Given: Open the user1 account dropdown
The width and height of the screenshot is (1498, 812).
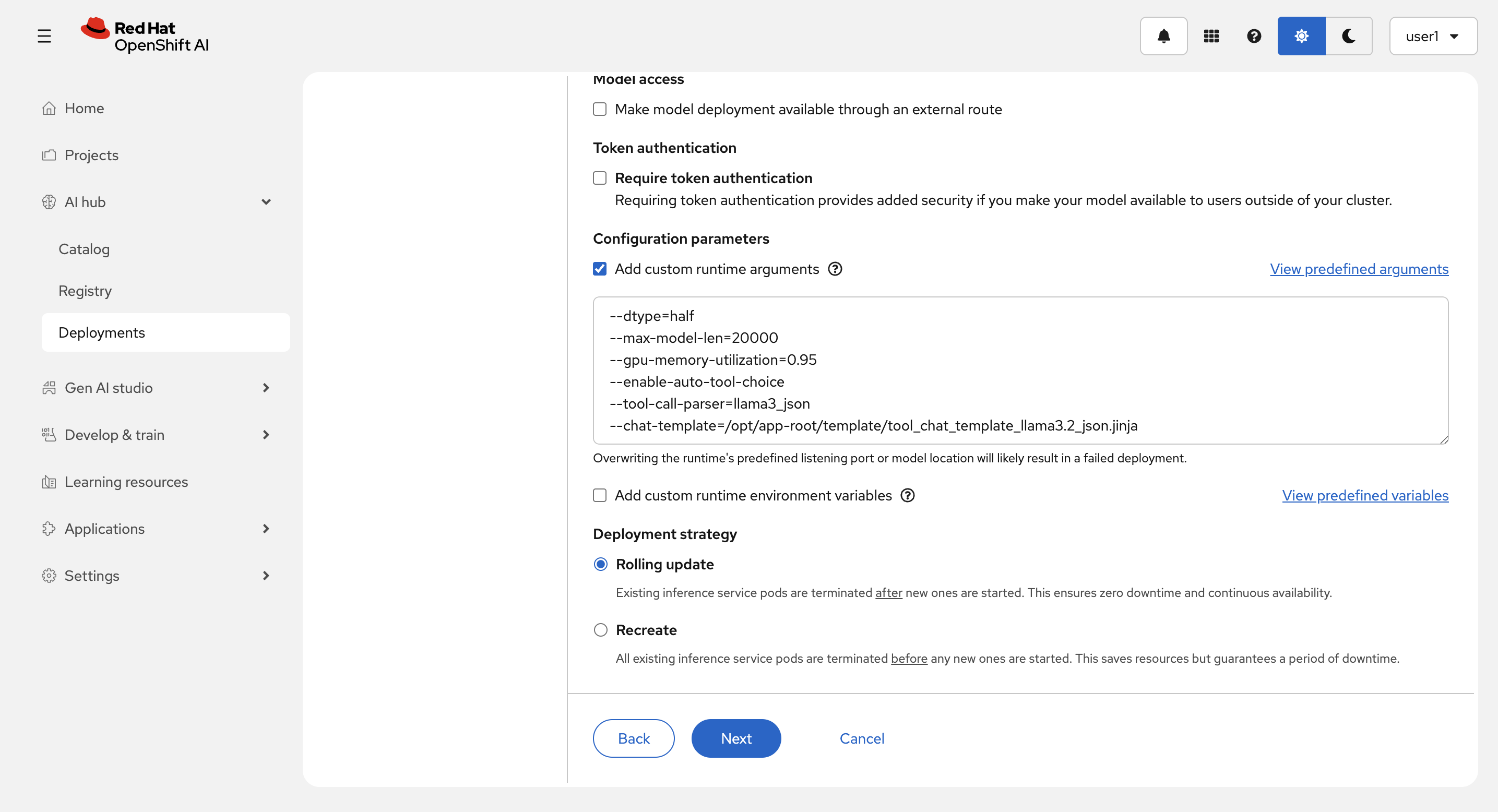Looking at the screenshot, I should pyautogui.click(x=1432, y=36).
